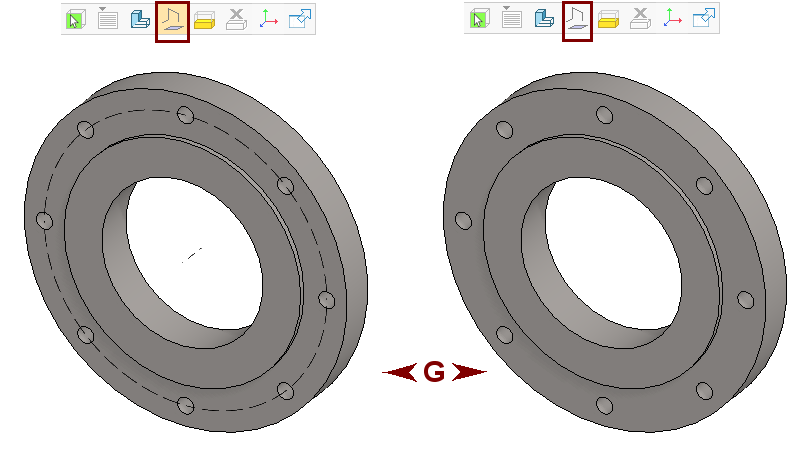Click the coordinate axes icon in right toolbar
This screenshot has height=450, width=802.
673,19
